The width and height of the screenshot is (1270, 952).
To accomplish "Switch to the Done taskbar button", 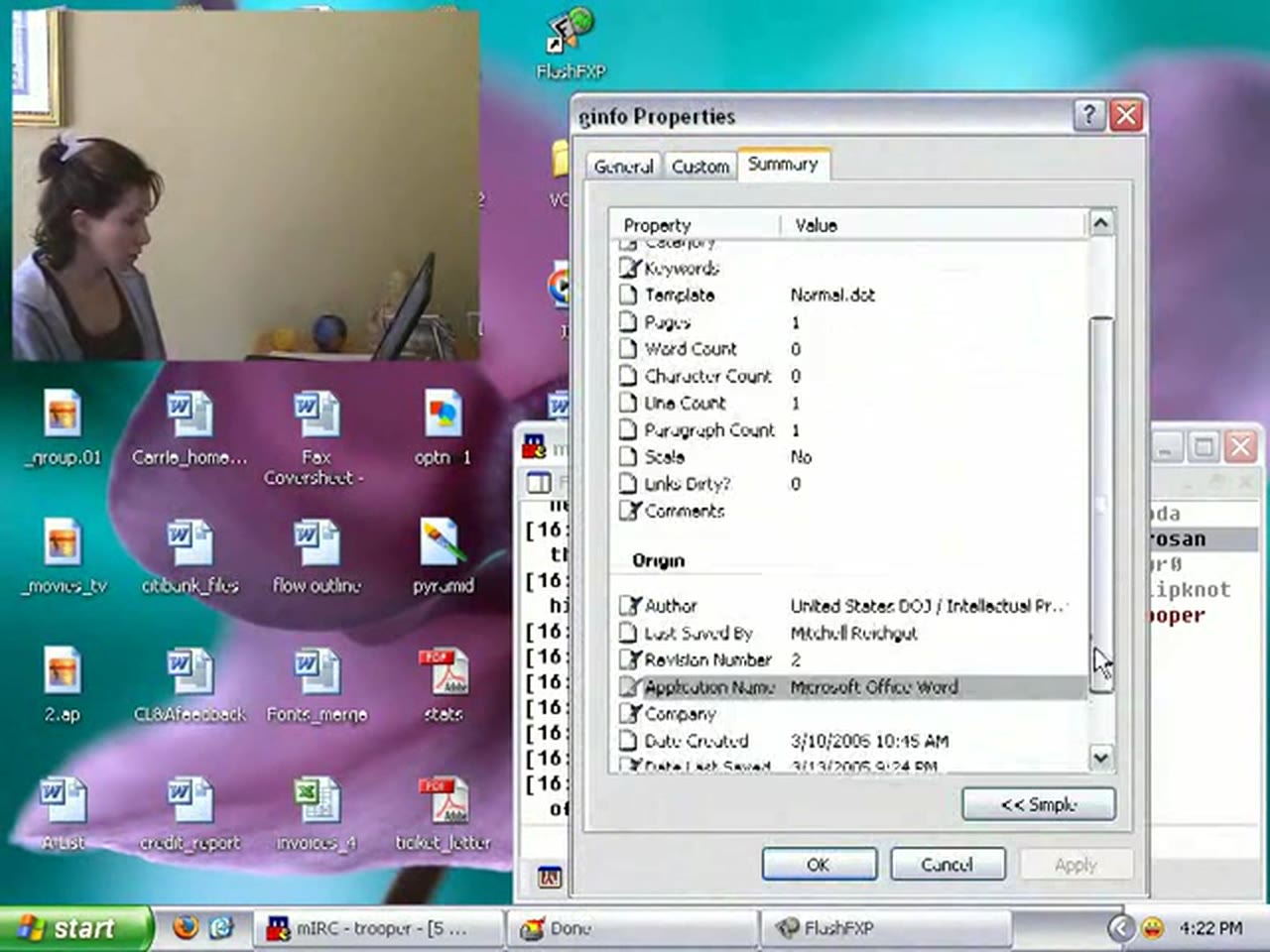I will 632,928.
